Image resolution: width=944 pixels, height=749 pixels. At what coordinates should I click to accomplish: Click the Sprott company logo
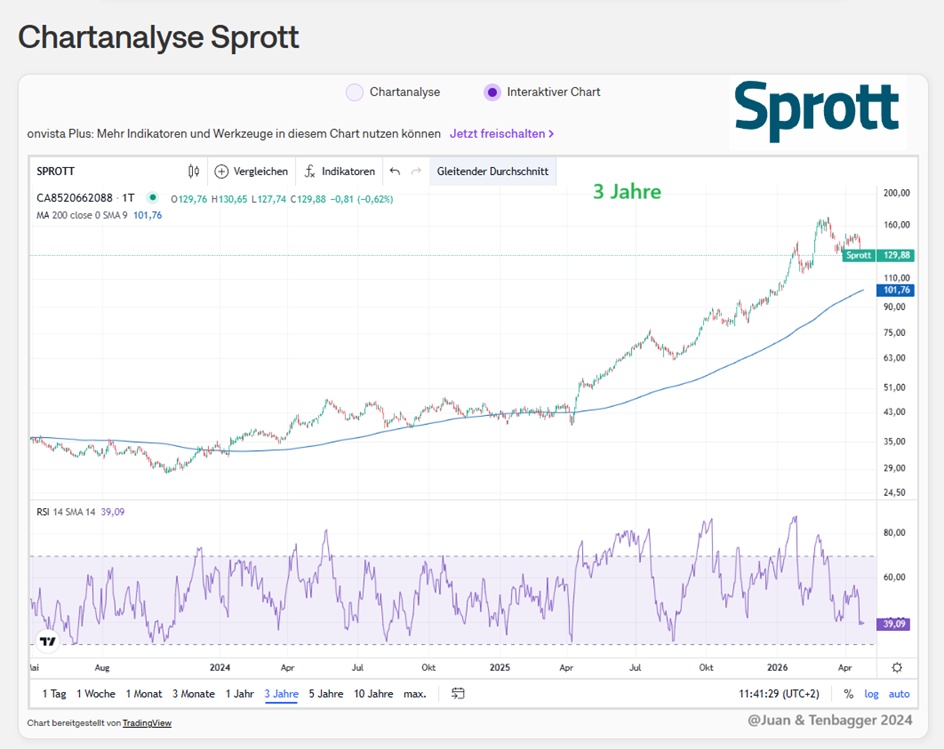pyautogui.click(x=817, y=113)
